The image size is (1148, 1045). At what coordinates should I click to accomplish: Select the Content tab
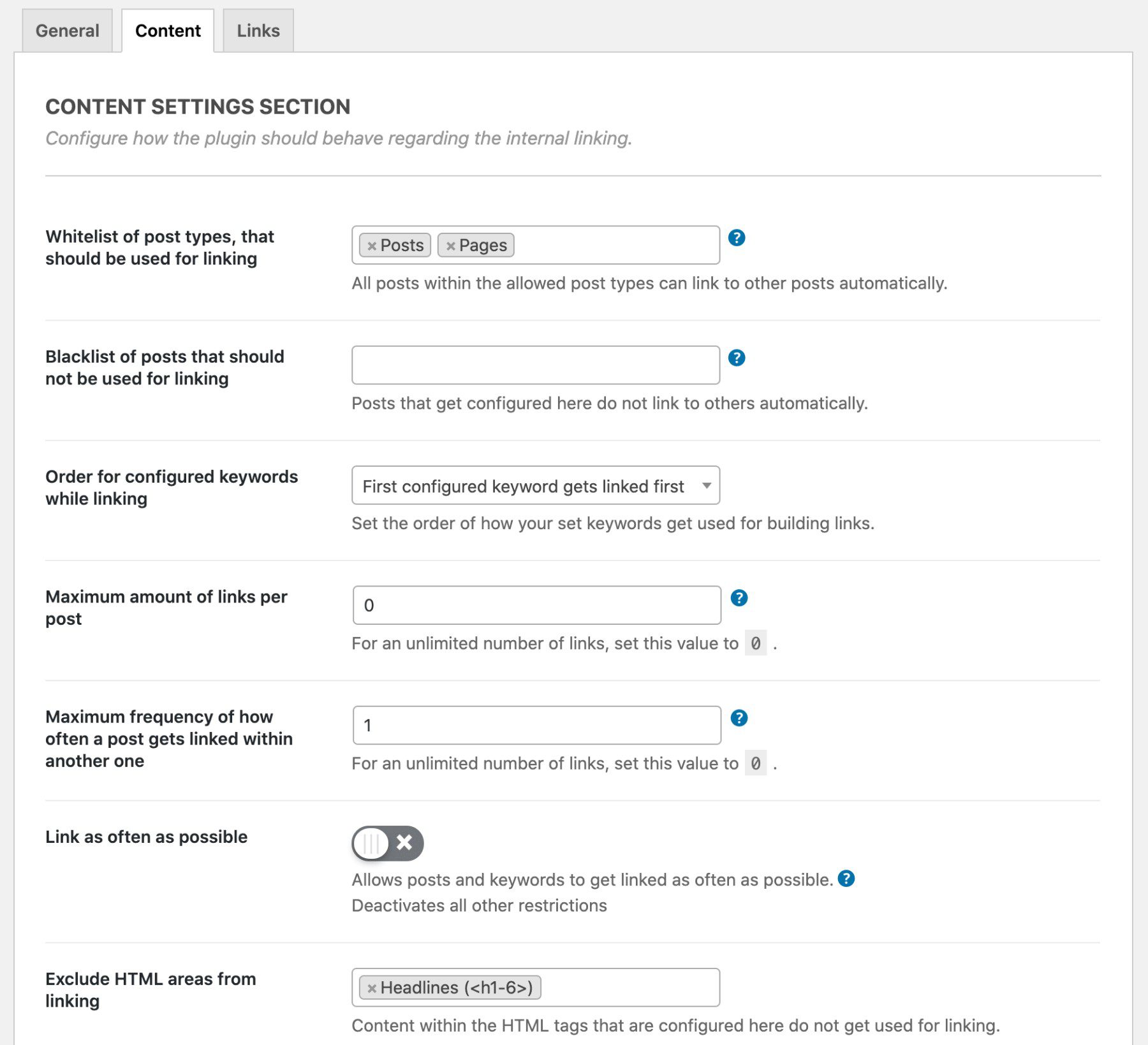tap(167, 30)
